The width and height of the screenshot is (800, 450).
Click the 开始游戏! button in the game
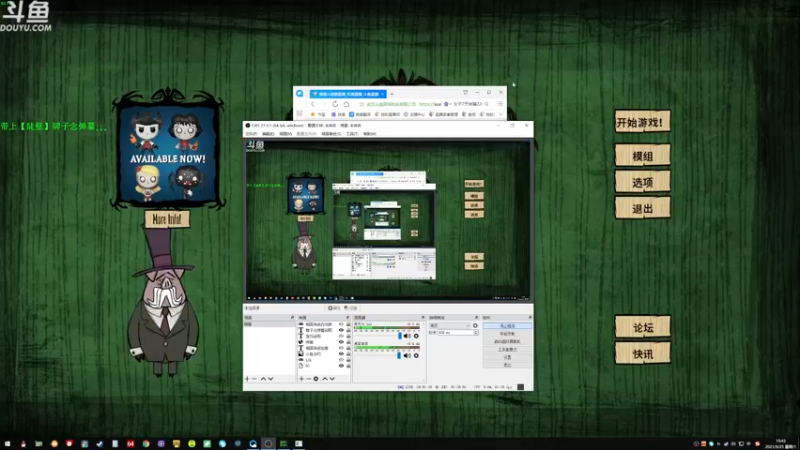click(x=642, y=122)
